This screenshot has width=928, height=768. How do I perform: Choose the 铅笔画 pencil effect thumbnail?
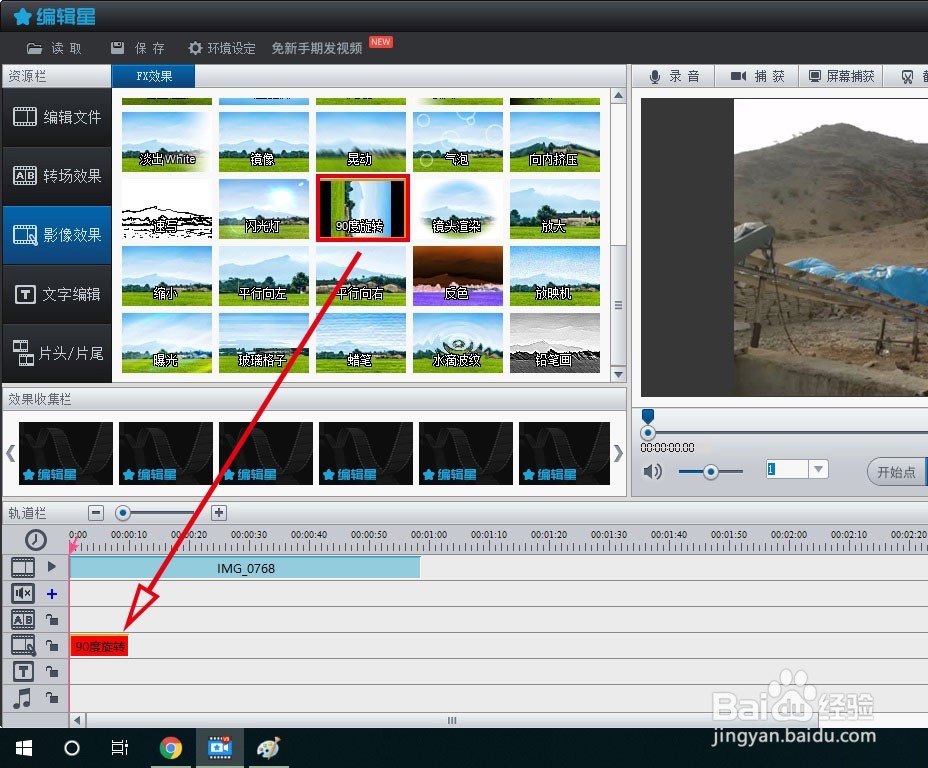coord(555,343)
